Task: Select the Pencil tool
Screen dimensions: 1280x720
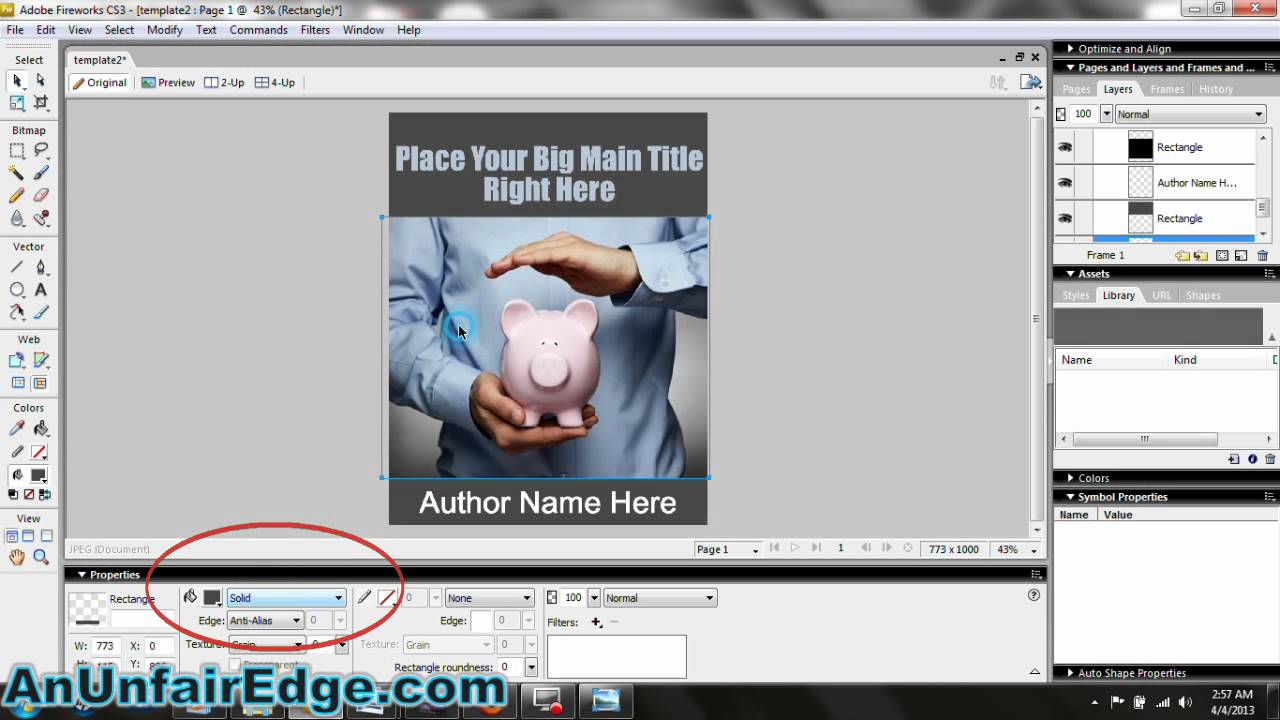Action: coord(17,196)
